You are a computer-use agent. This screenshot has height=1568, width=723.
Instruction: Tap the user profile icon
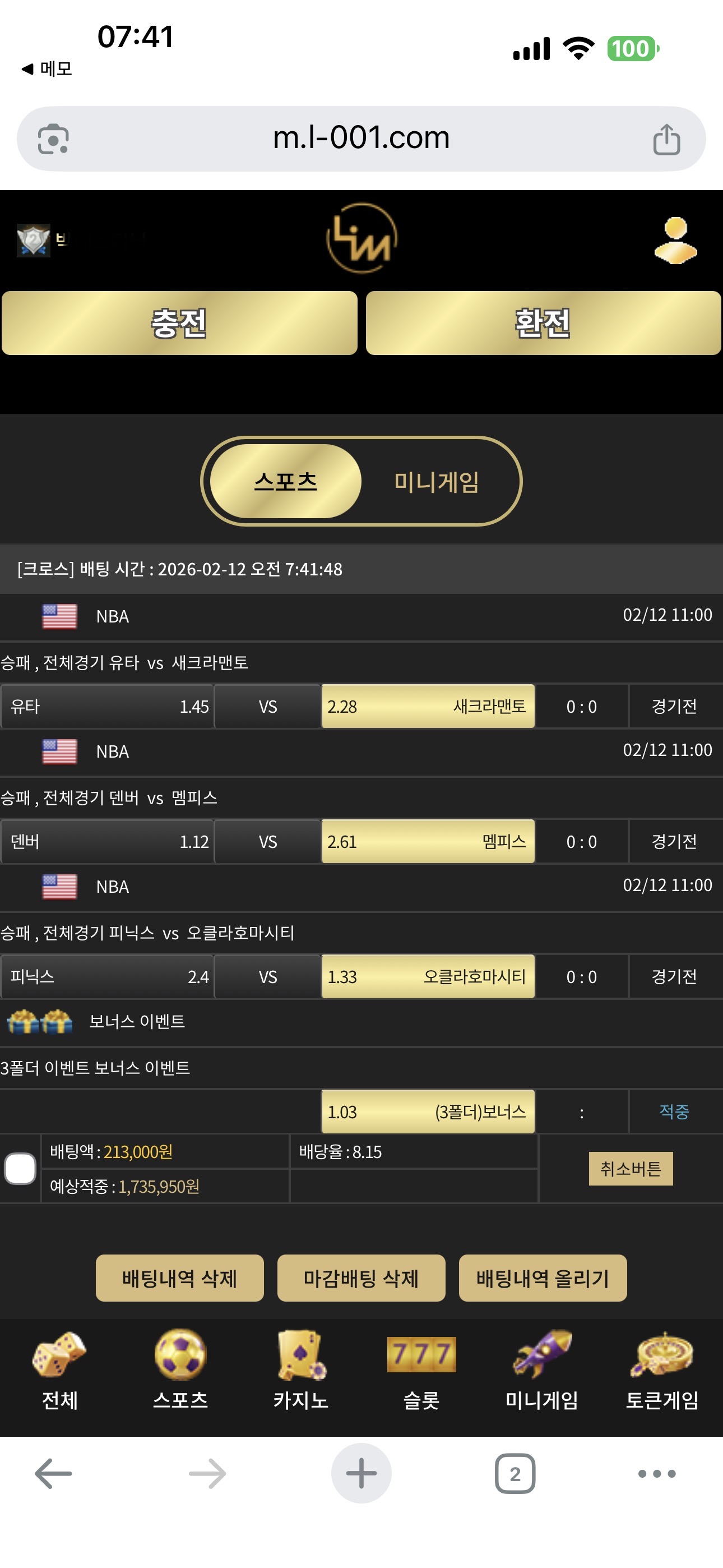point(675,241)
